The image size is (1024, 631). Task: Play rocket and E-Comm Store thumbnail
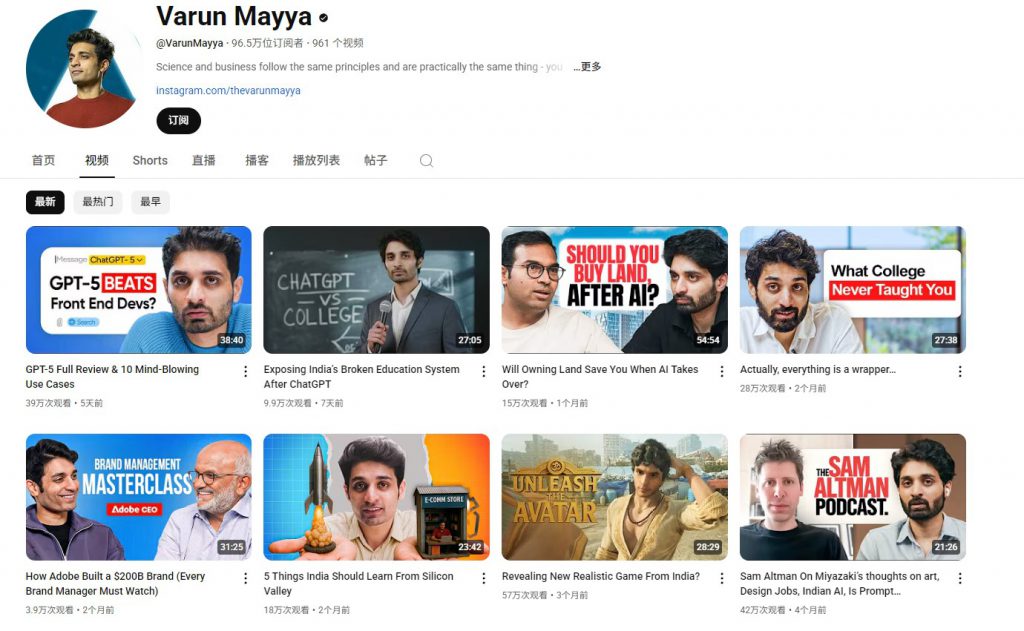[x=376, y=497]
